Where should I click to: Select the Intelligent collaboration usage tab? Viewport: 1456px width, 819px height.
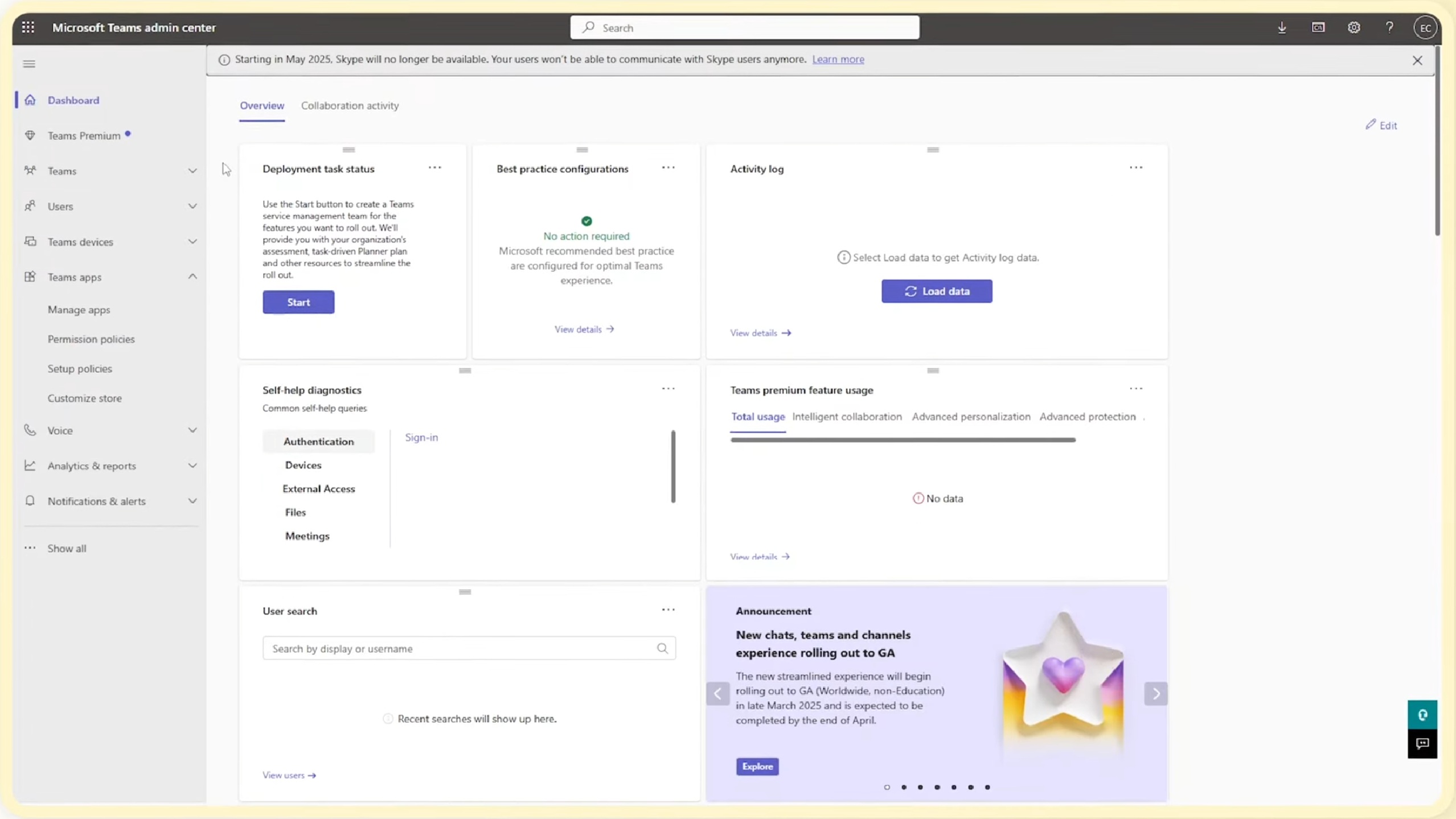pyautogui.click(x=847, y=417)
